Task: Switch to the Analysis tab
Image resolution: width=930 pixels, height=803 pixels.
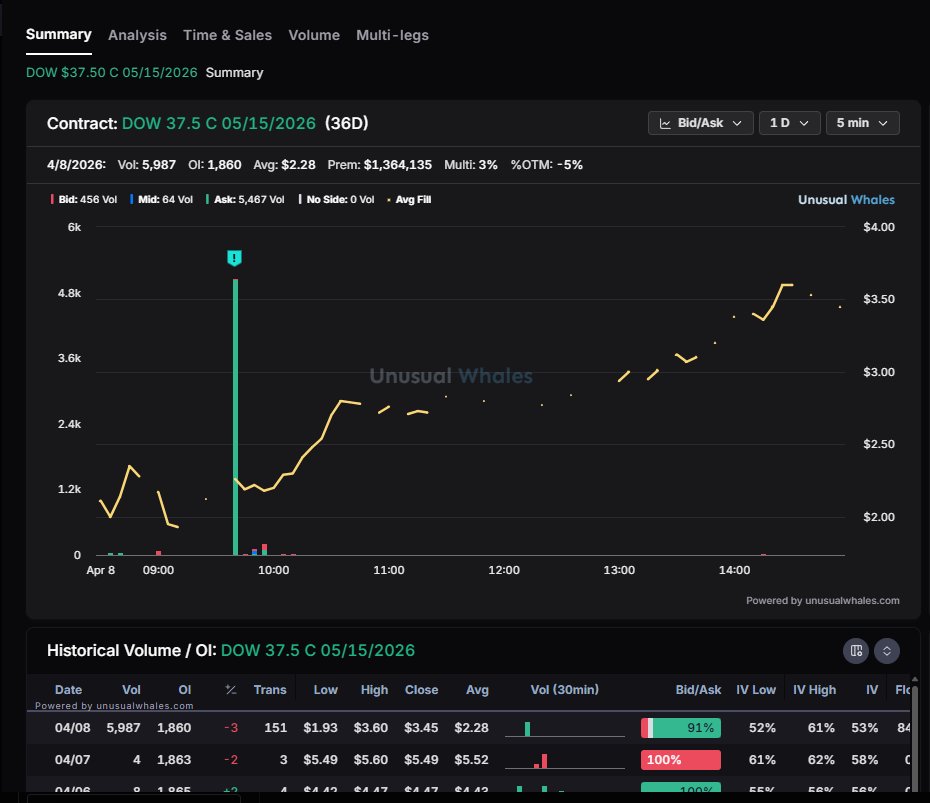Action: 137,35
